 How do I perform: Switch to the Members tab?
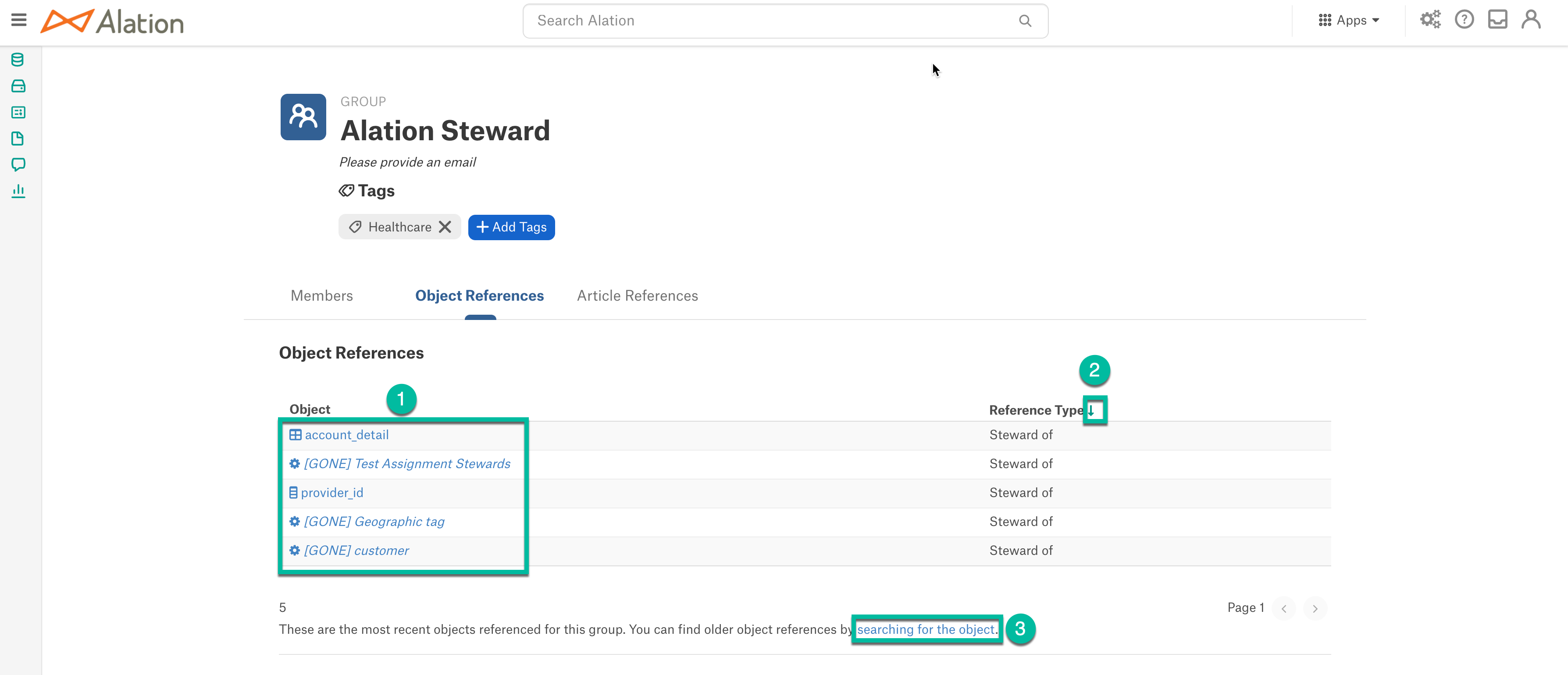pyautogui.click(x=321, y=295)
